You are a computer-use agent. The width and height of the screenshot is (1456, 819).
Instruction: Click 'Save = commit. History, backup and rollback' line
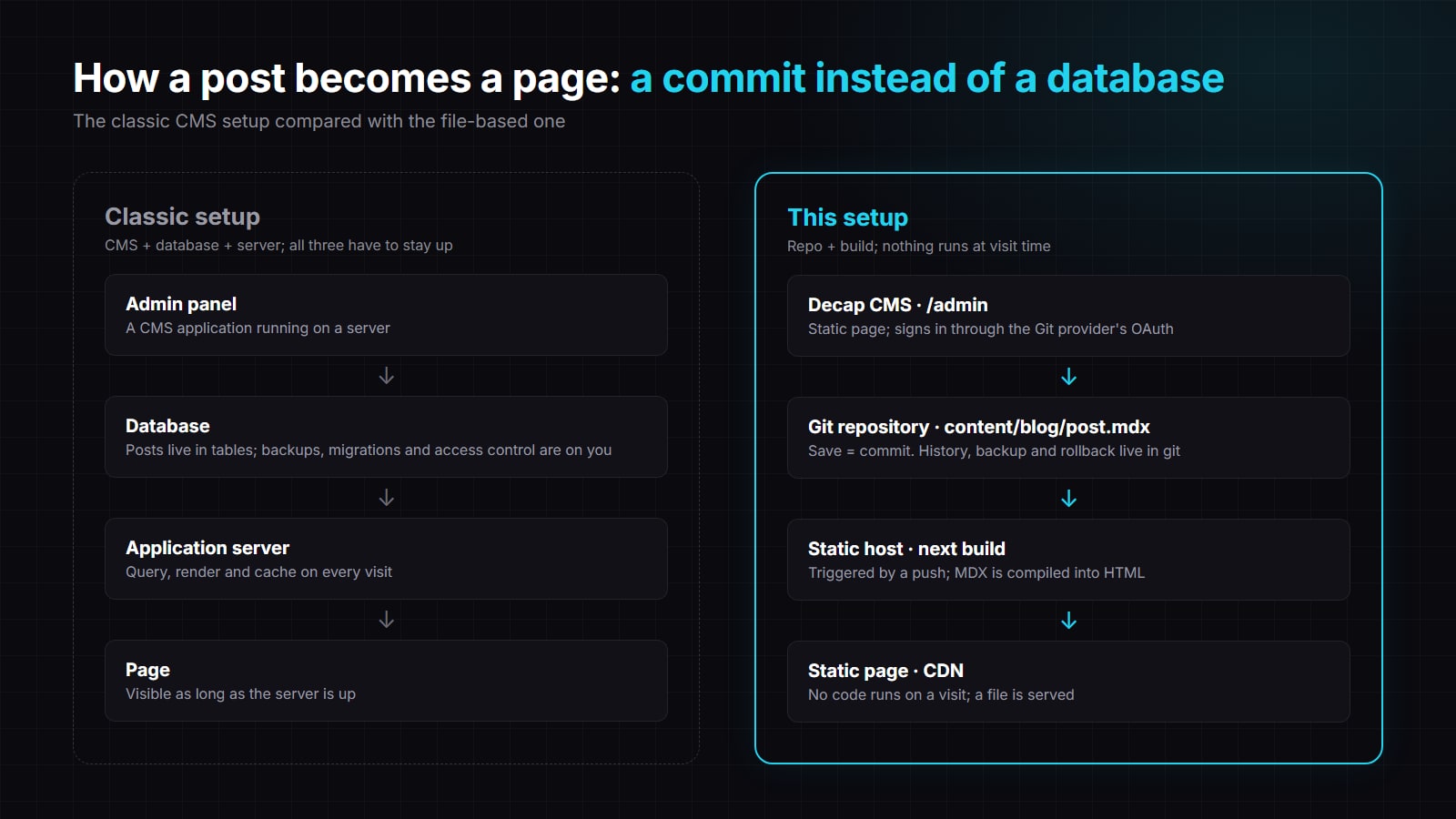point(994,450)
